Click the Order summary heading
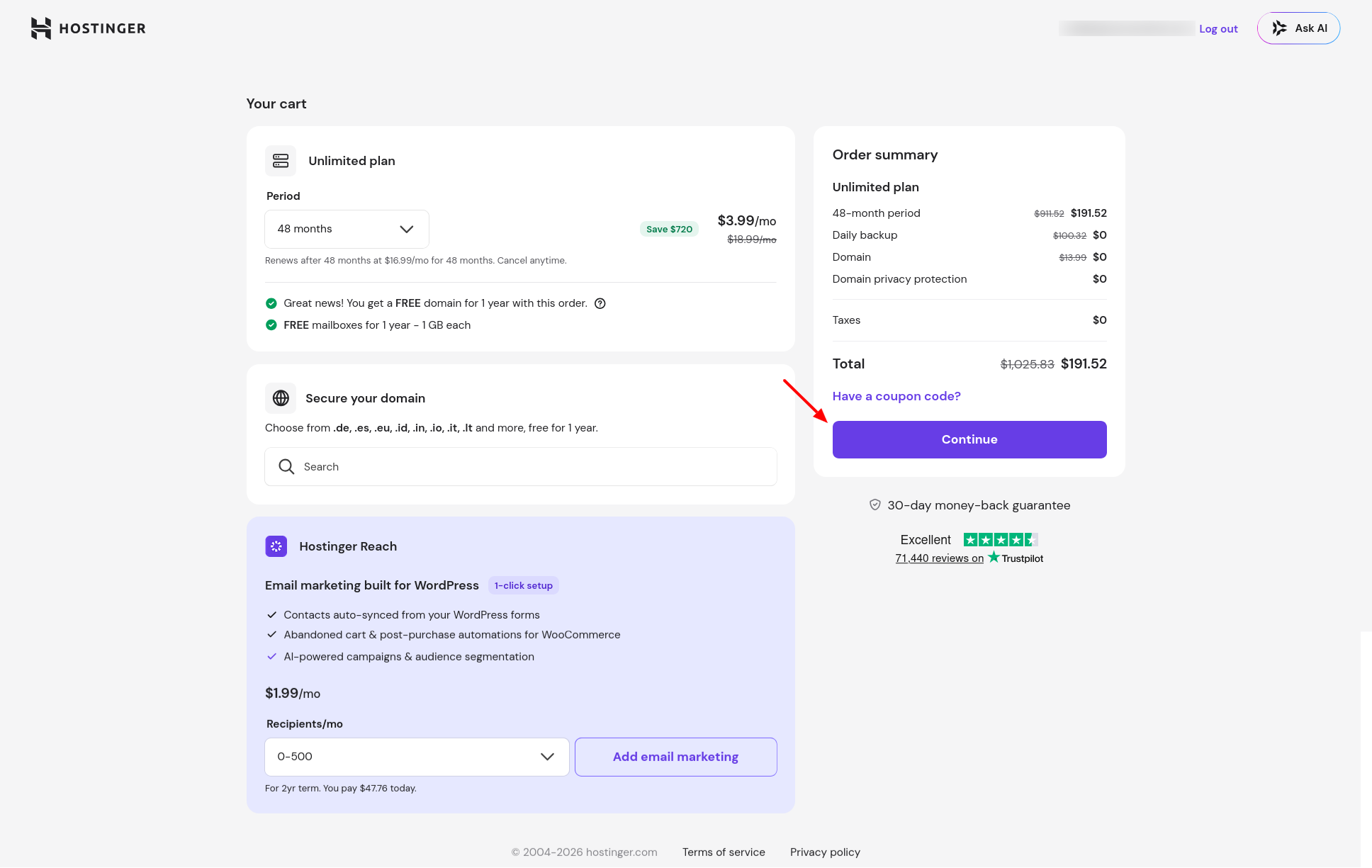 pyautogui.click(x=885, y=155)
